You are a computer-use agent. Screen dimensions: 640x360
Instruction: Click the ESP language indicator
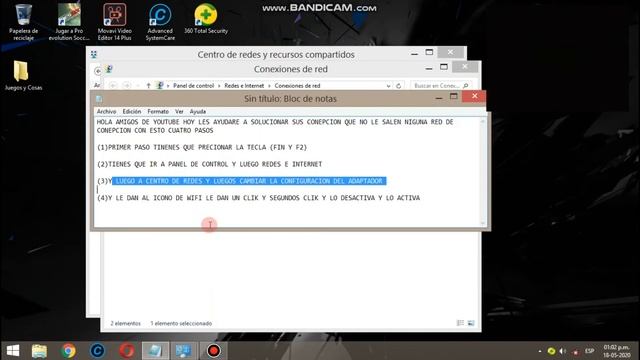[x=589, y=351]
